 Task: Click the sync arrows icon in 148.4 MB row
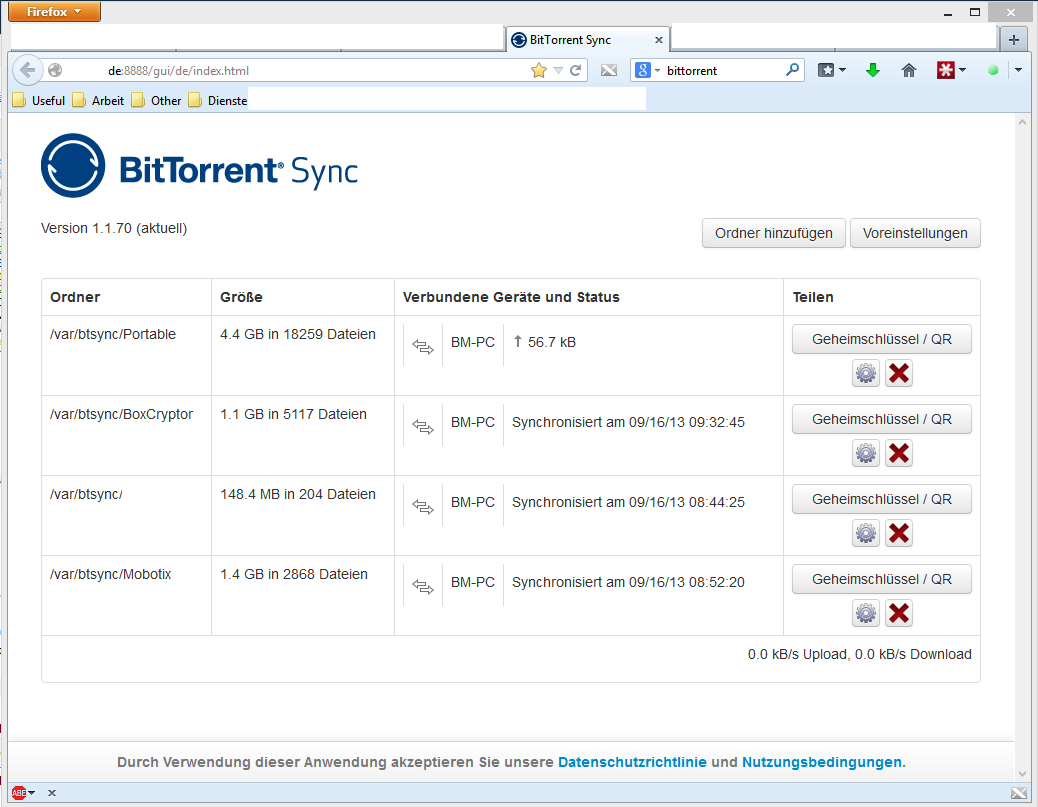(422, 506)
